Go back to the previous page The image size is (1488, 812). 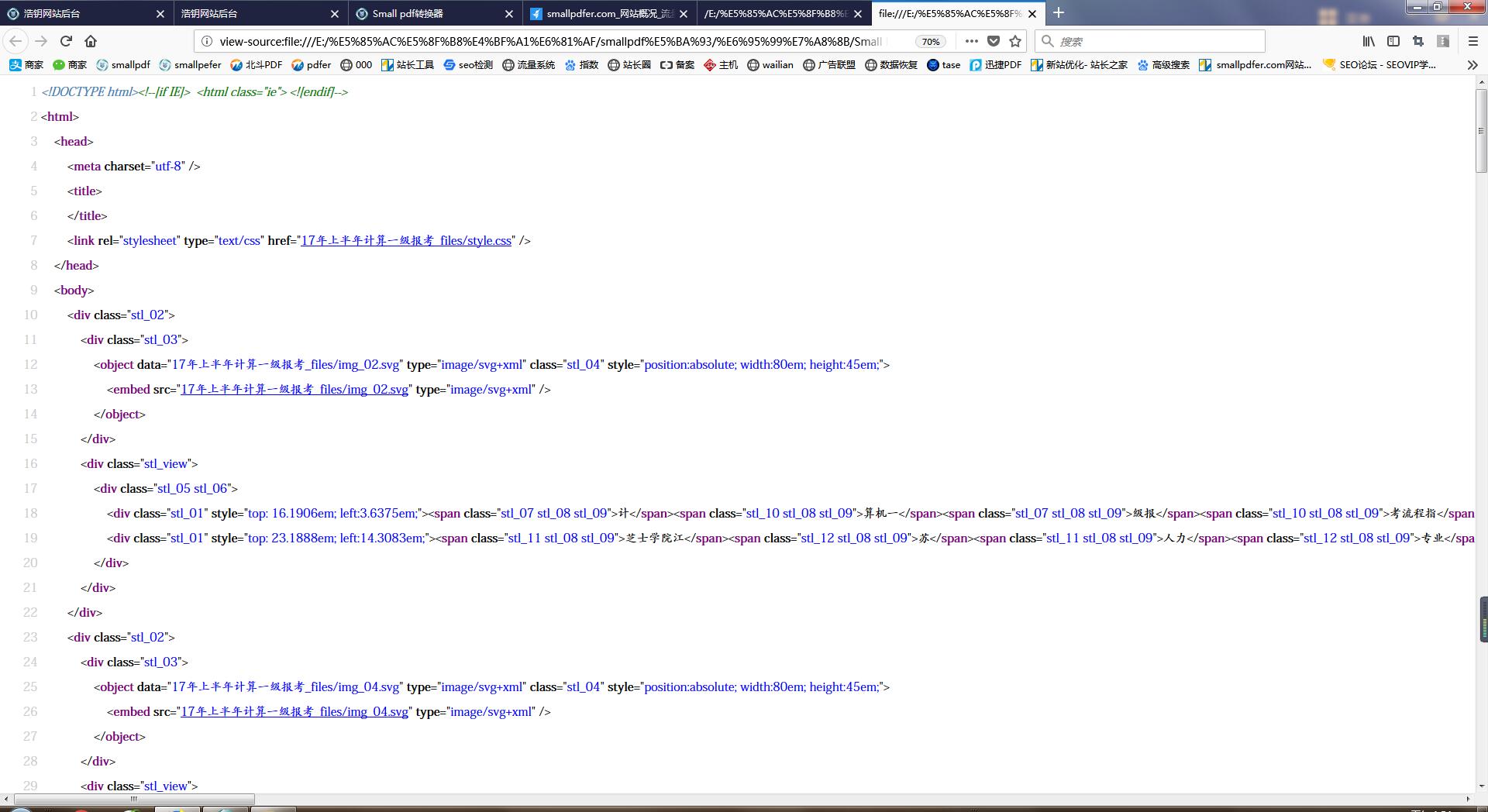click(x=15, y=41)
